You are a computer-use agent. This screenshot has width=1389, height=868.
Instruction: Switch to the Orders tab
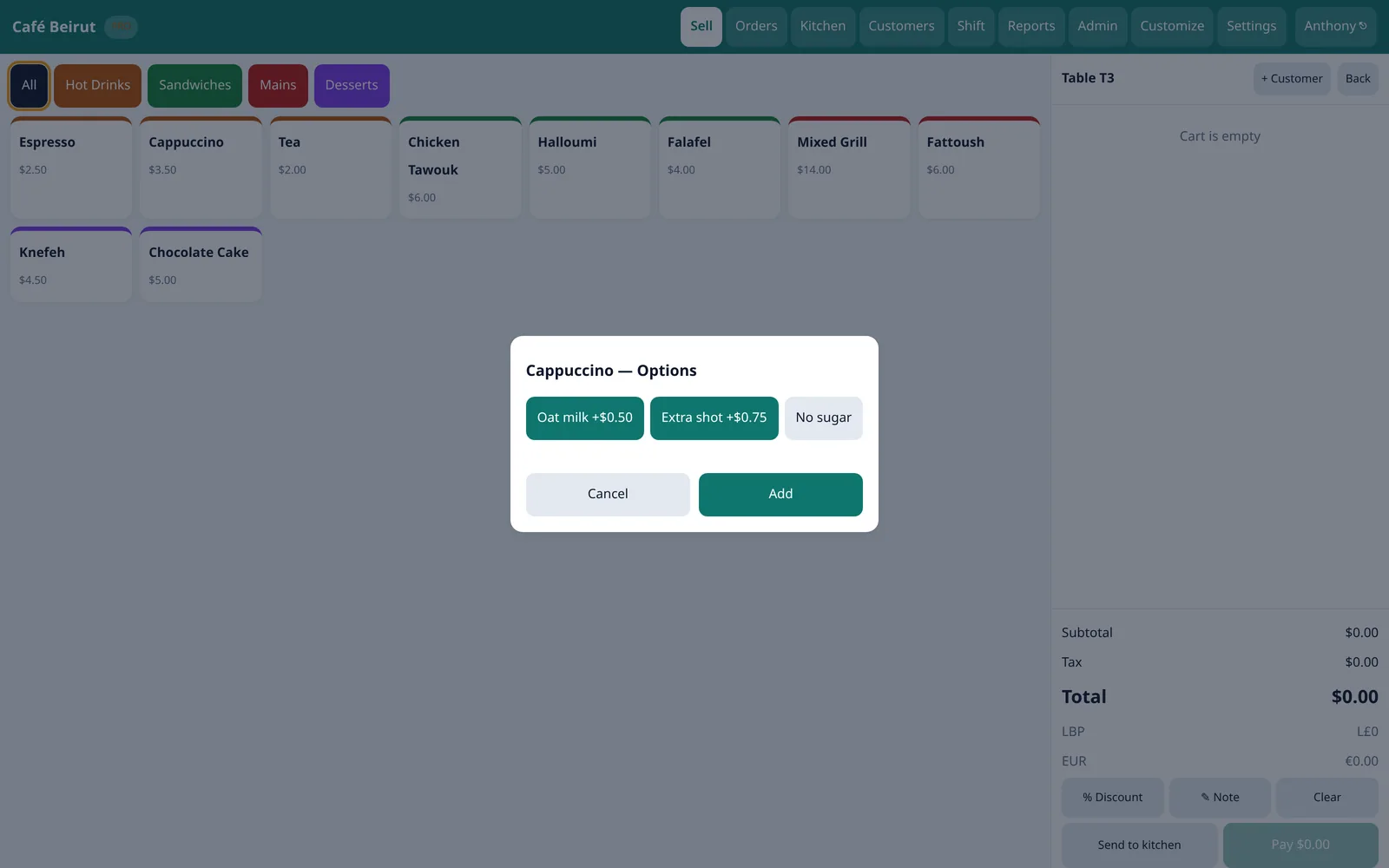[756, 27]
